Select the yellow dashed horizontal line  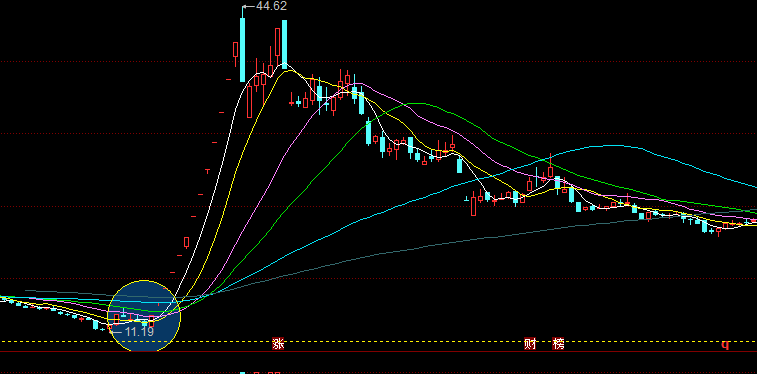tap(378, 342)
